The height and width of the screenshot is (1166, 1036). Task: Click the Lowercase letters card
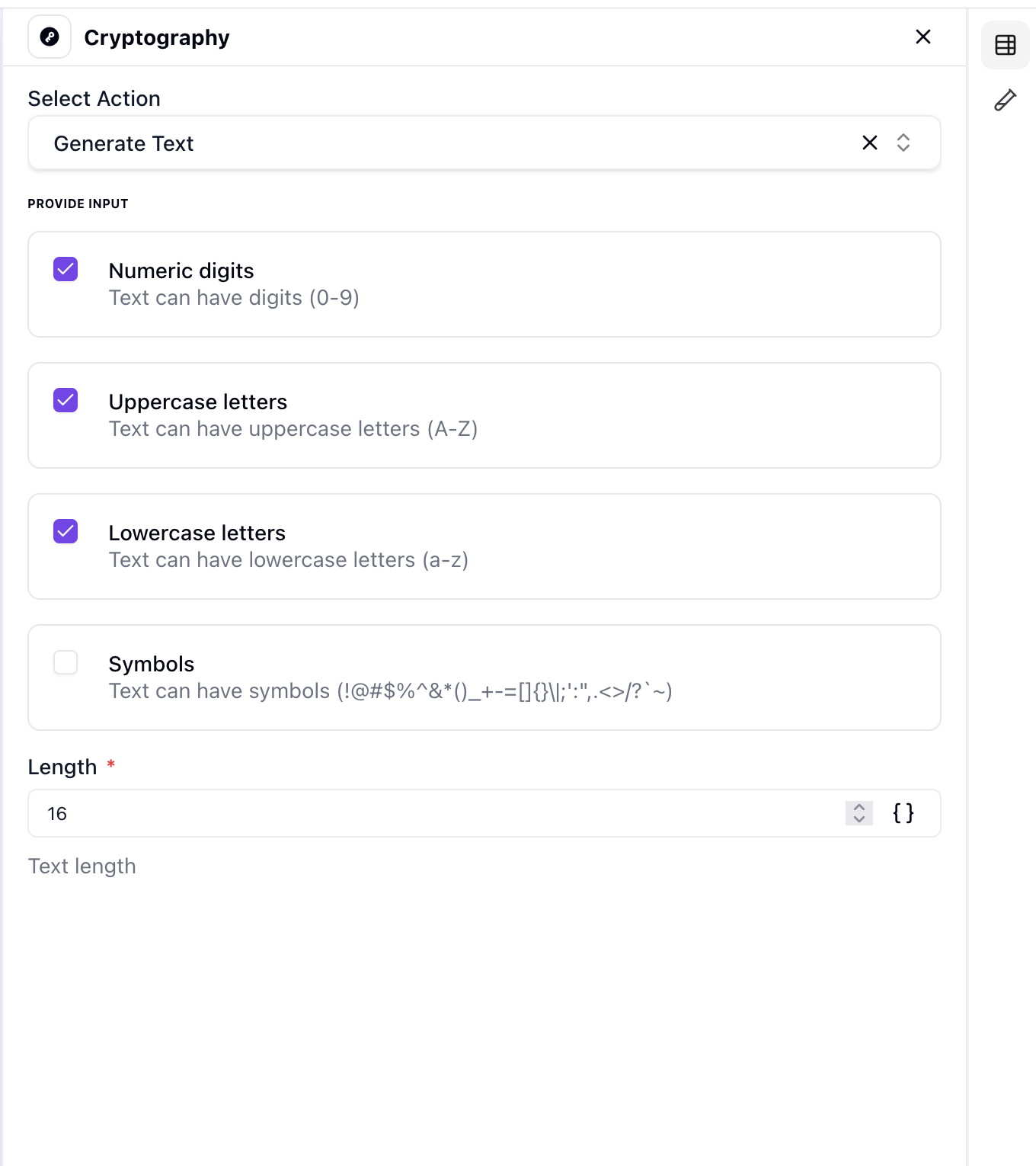[x=484, y=546]
